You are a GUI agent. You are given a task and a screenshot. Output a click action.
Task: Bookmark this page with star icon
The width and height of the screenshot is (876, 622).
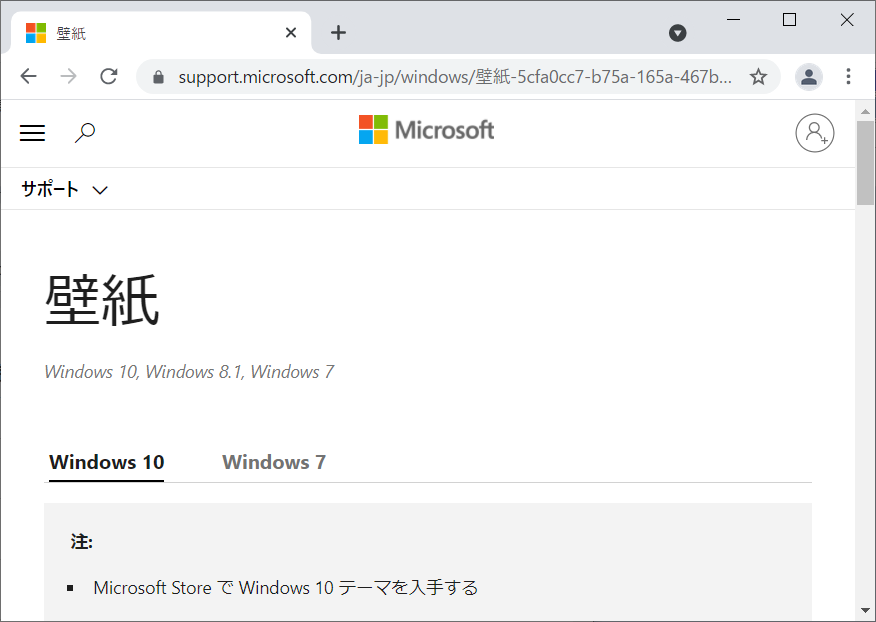tap(758, 77)
